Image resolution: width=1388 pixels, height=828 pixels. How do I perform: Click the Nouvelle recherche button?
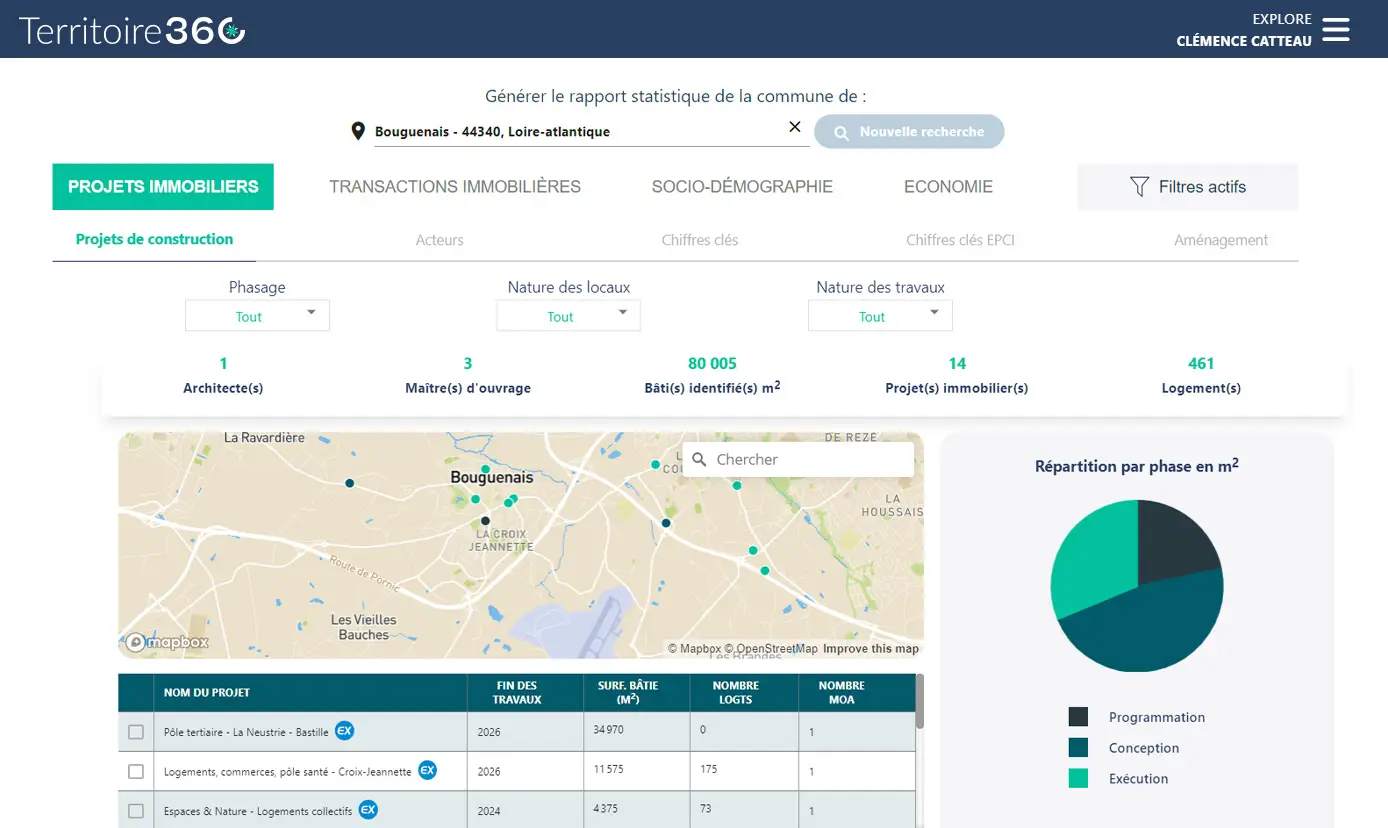[x=909, y=131]
